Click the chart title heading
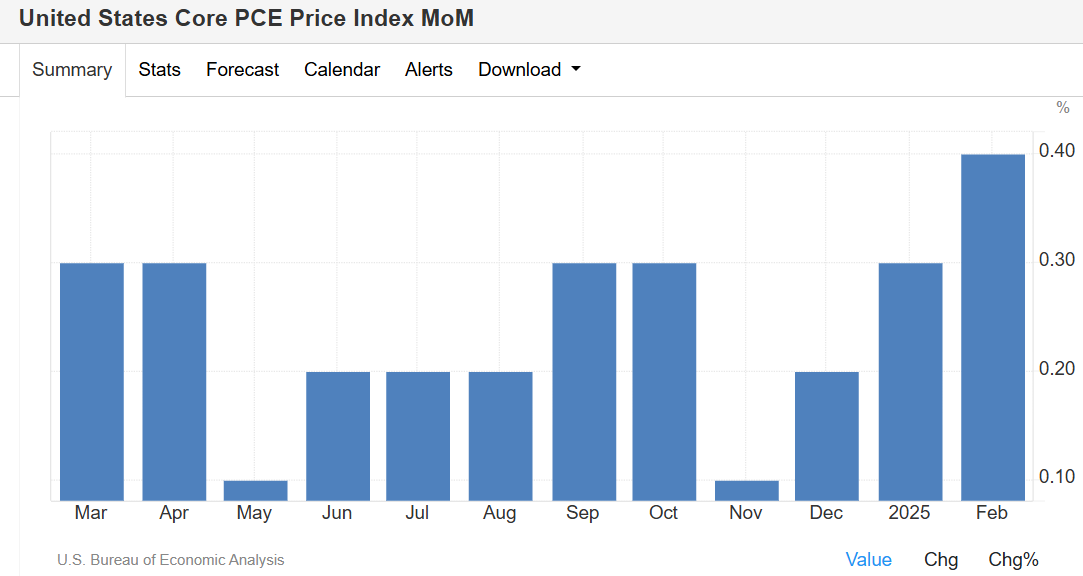Image resolution: width=1083 pixels, height=576 pixels. pos(246,18)
